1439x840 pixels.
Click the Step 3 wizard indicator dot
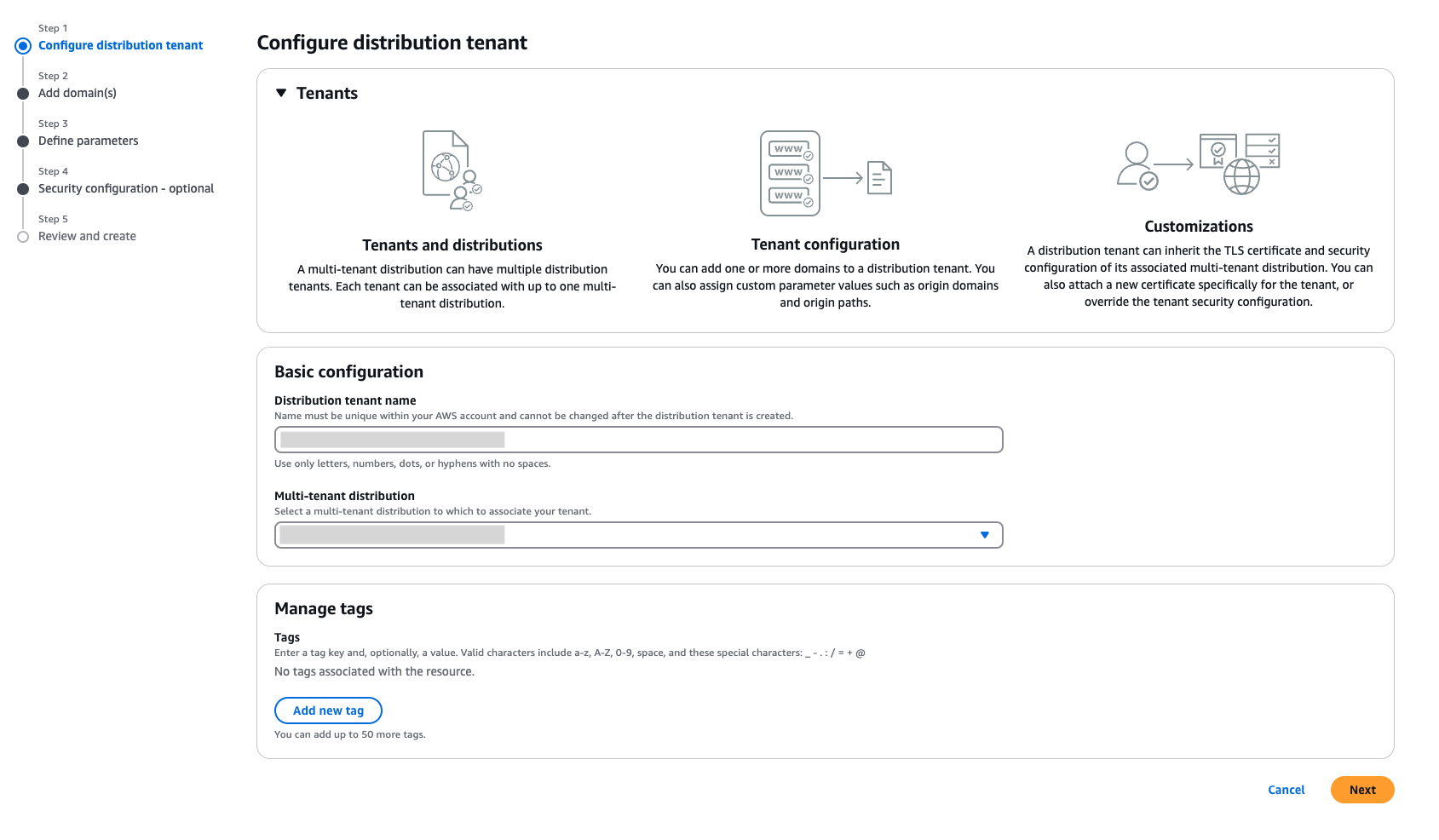(x=23, y=141)
